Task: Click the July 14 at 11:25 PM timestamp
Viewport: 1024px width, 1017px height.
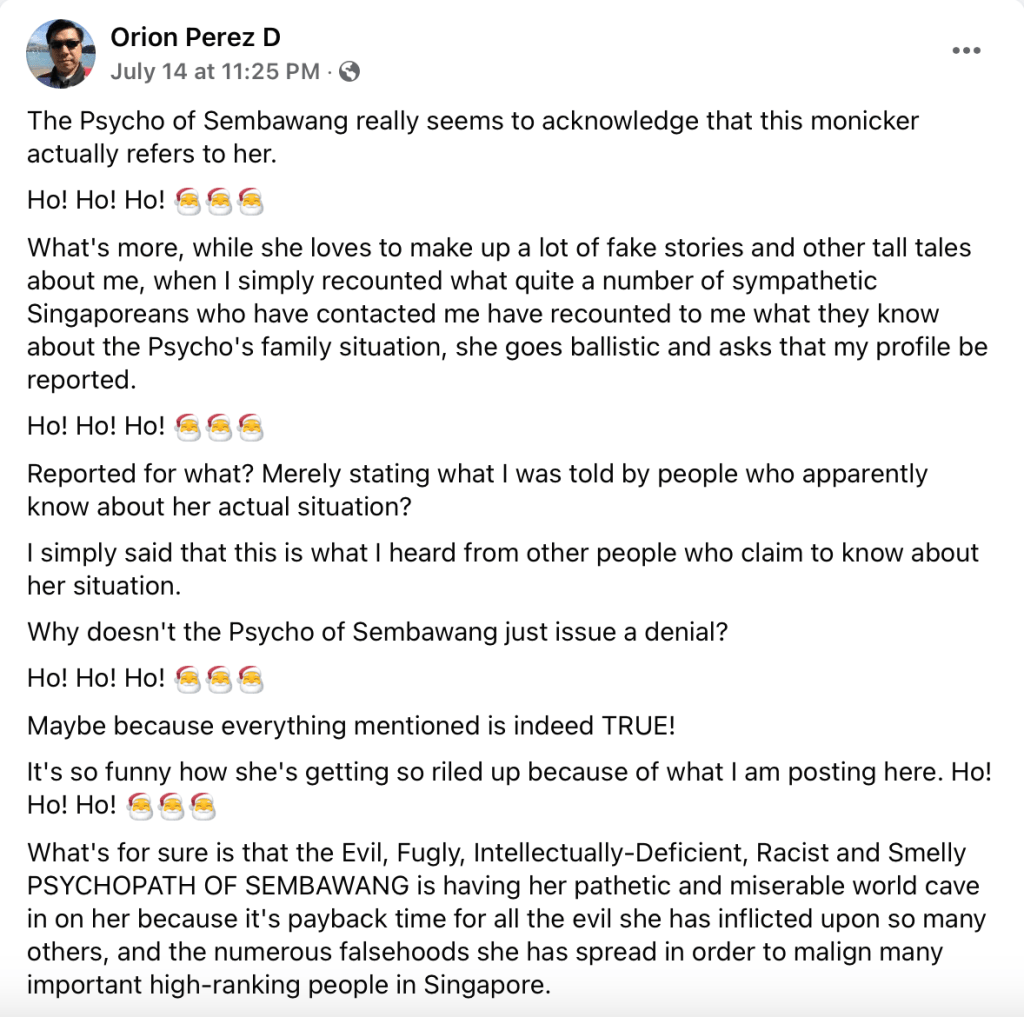Action: click(215, 72)
